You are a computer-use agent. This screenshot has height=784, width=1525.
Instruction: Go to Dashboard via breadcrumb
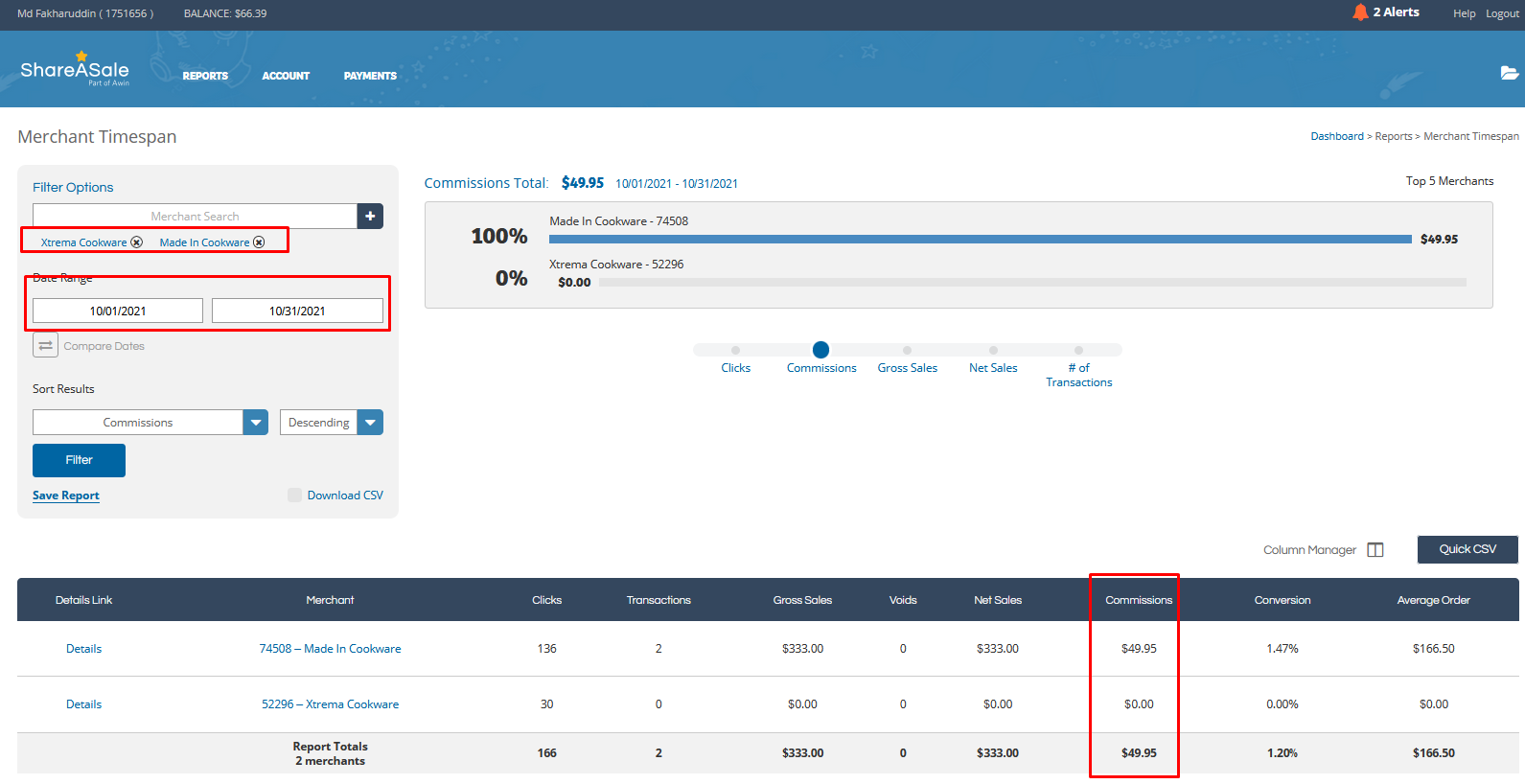point(1337,136)
